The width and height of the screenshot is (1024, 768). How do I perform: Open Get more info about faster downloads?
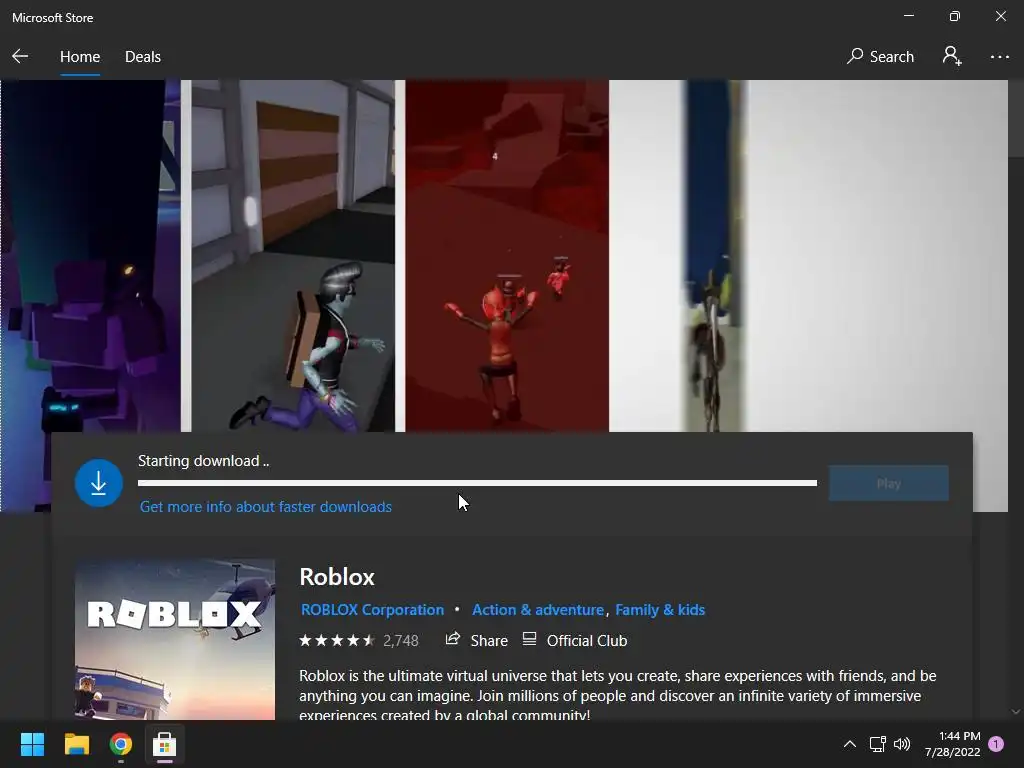coord(266,507)
